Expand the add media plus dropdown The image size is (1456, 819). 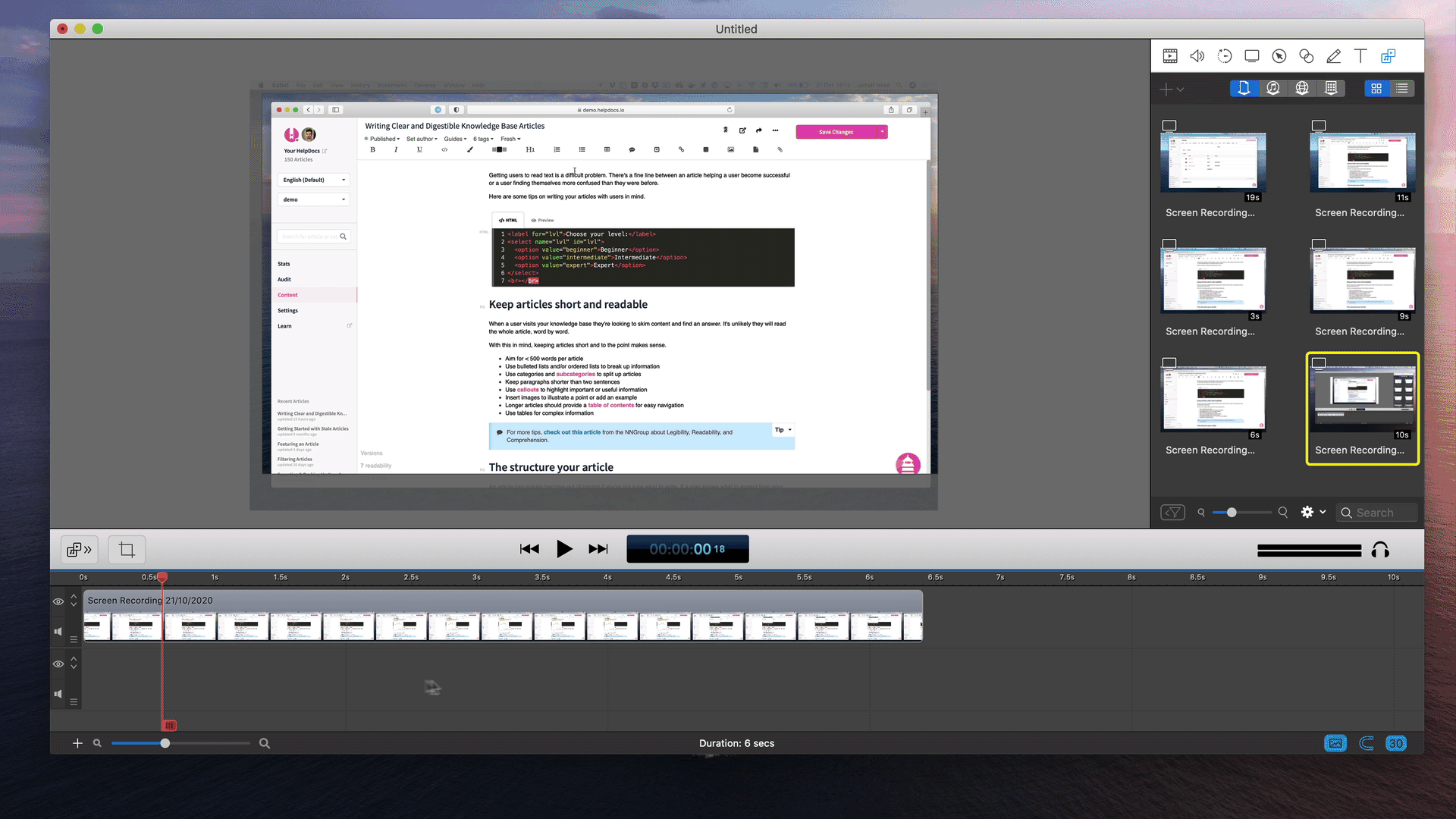[1172, 89]
